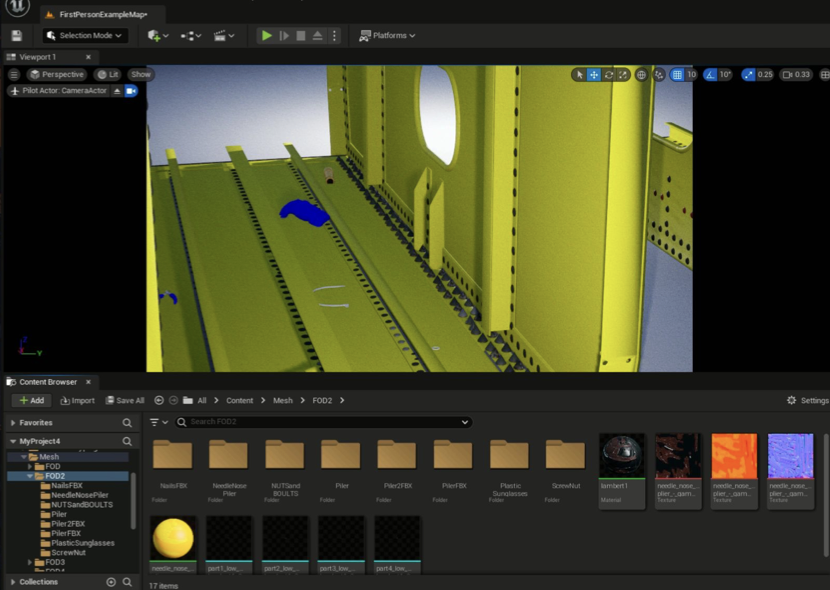This screenshot has height=590, width=830.
Task: Click the Play button to start simulation
Action: (x=266, y=36)
